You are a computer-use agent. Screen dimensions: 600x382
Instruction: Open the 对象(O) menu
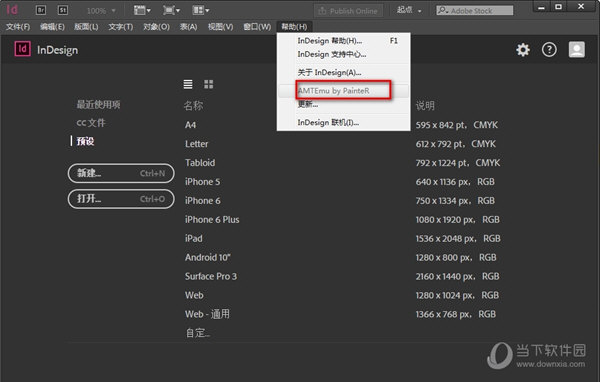pyautogui.click(x=156, y=27)
